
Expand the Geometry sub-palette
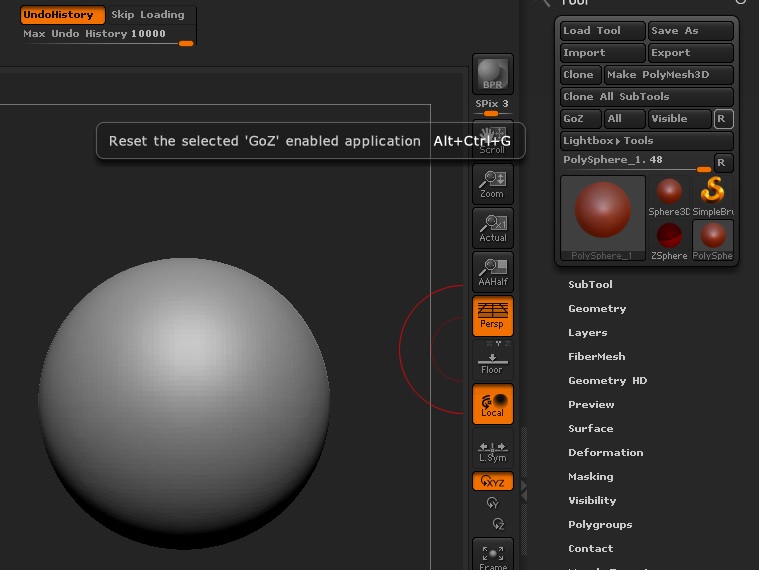(x=597, y=309)
